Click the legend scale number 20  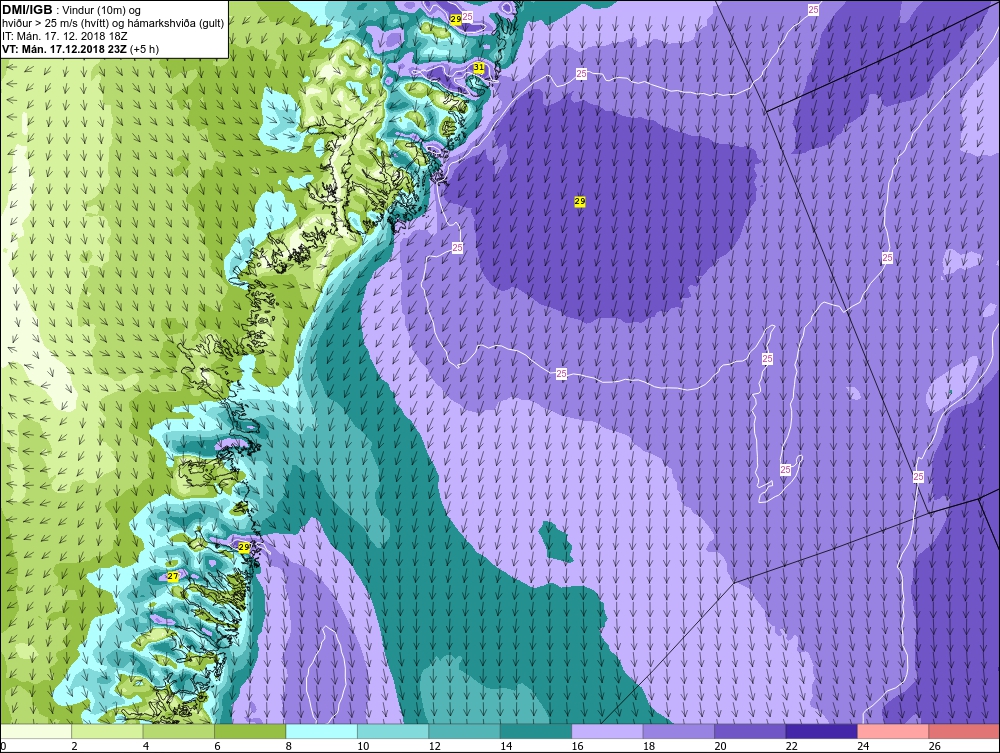pyautogui.click(x=720, y=747)
